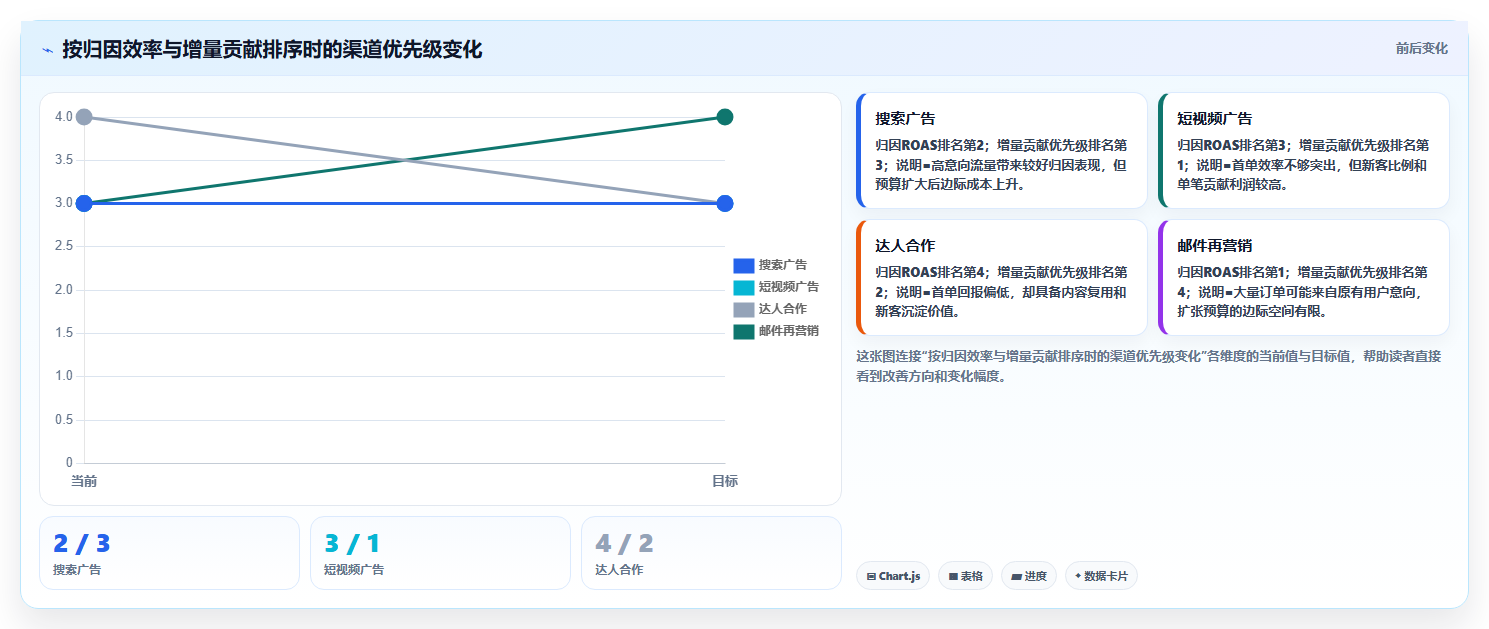Screen dimensions: 1489x629
Task: Click the Chart.js tag
Action: 893,576
